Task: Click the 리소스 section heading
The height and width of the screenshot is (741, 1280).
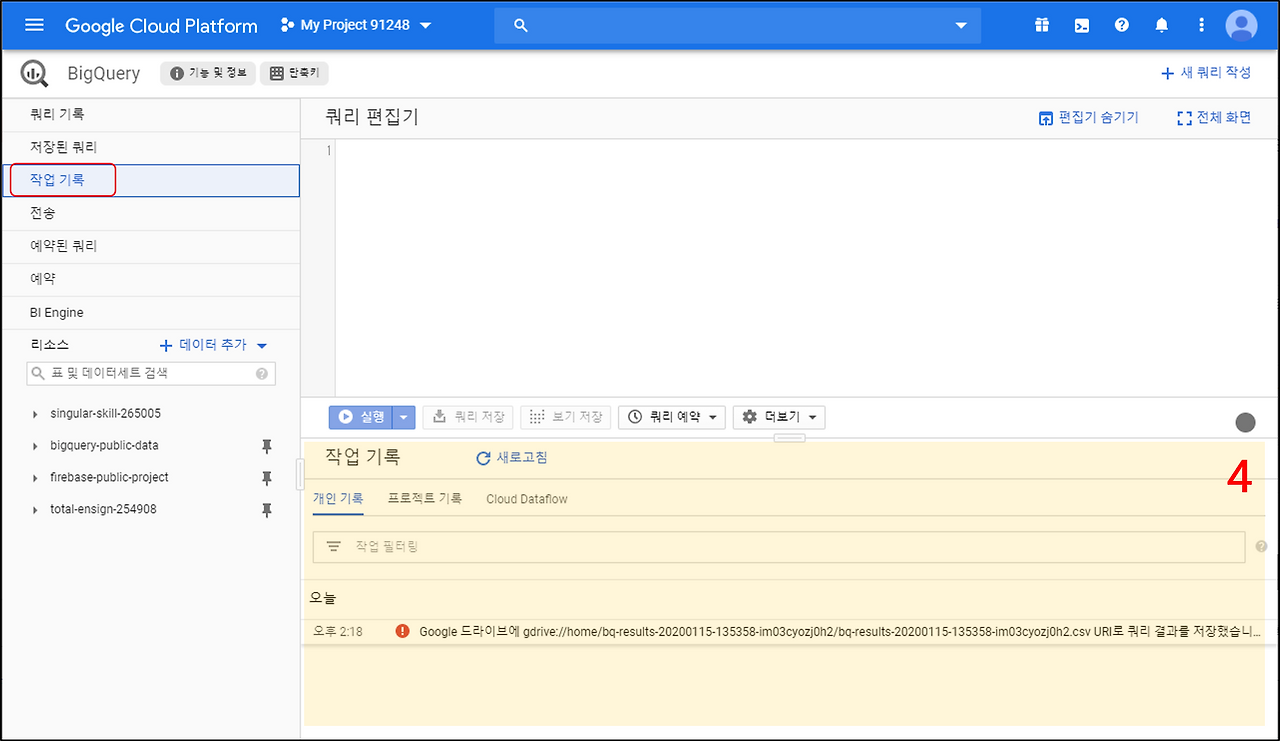Action: (x=49, y=345)
